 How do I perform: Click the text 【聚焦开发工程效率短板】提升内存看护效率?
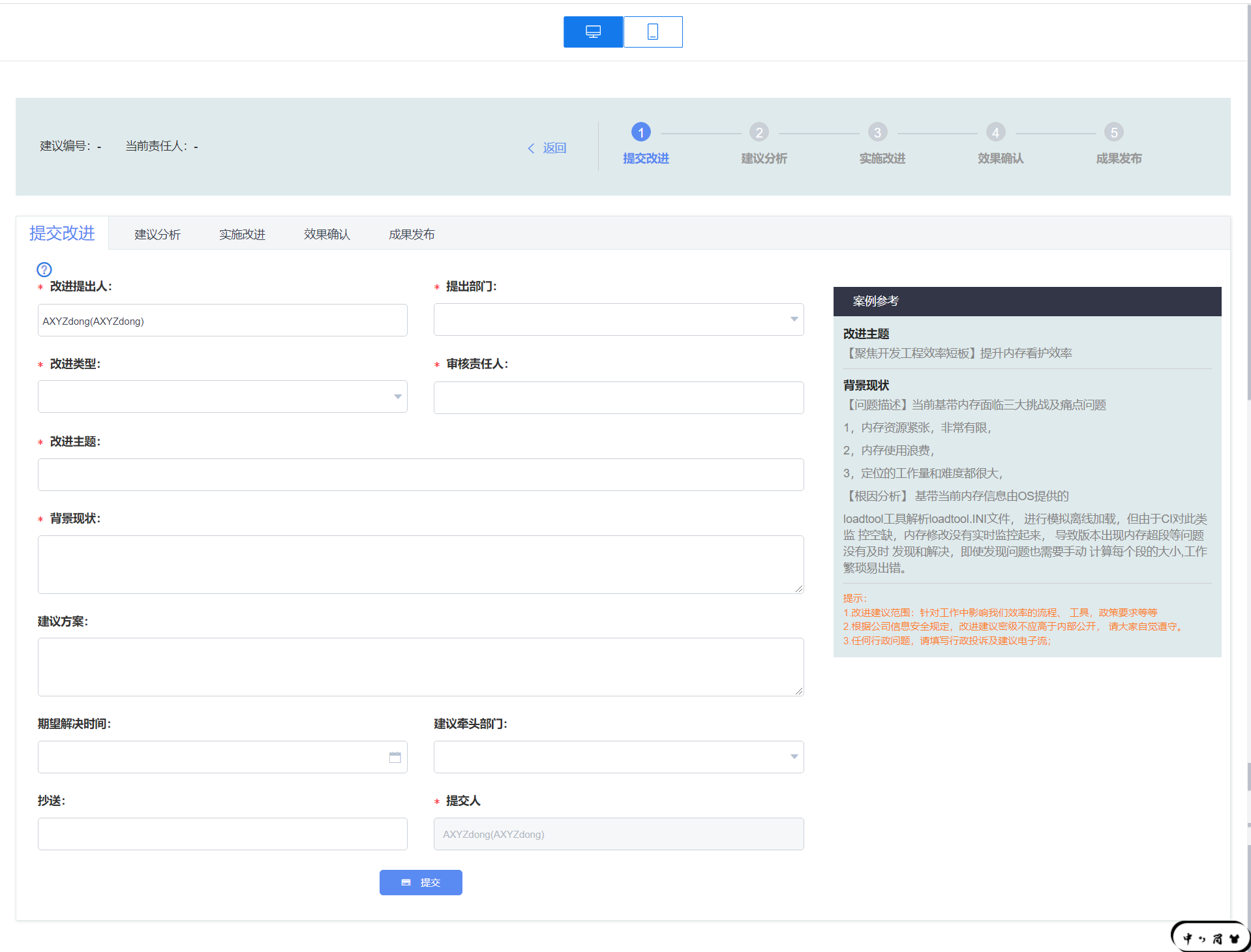pos(957,353)
